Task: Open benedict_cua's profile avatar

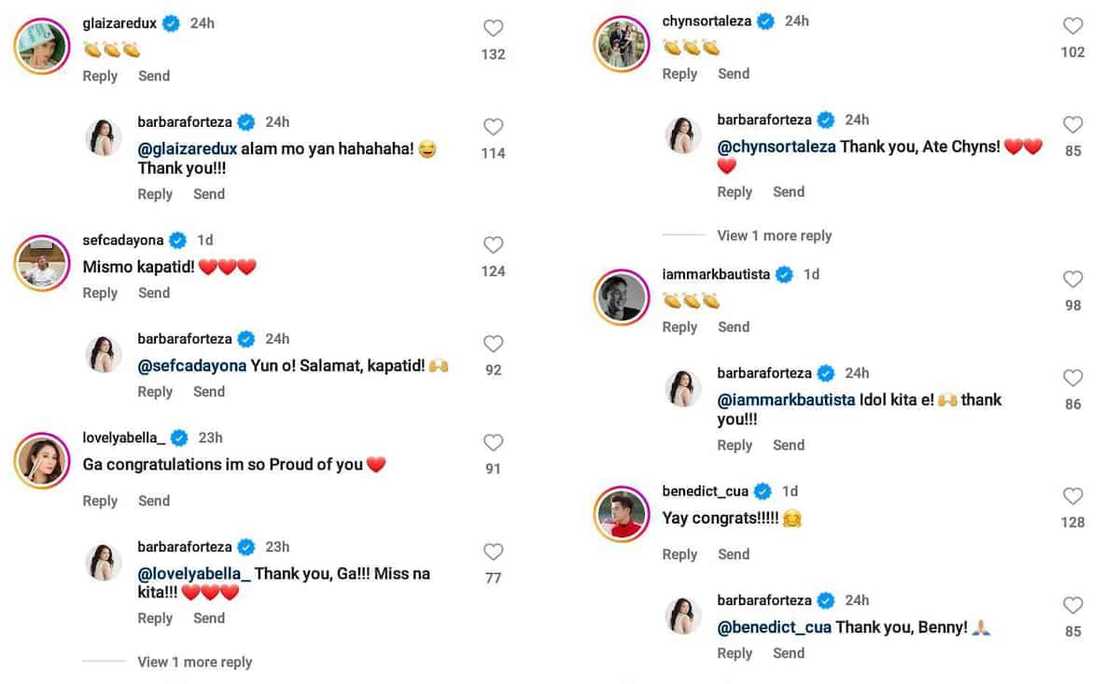Action: pyautogui.click(x=622, y=514)
